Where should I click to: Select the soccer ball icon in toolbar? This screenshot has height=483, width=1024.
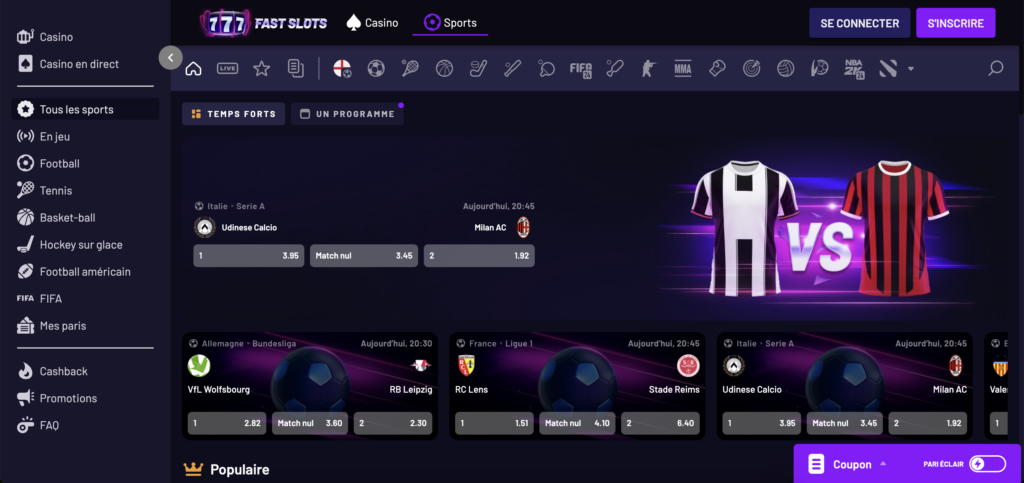pos(376,68)
